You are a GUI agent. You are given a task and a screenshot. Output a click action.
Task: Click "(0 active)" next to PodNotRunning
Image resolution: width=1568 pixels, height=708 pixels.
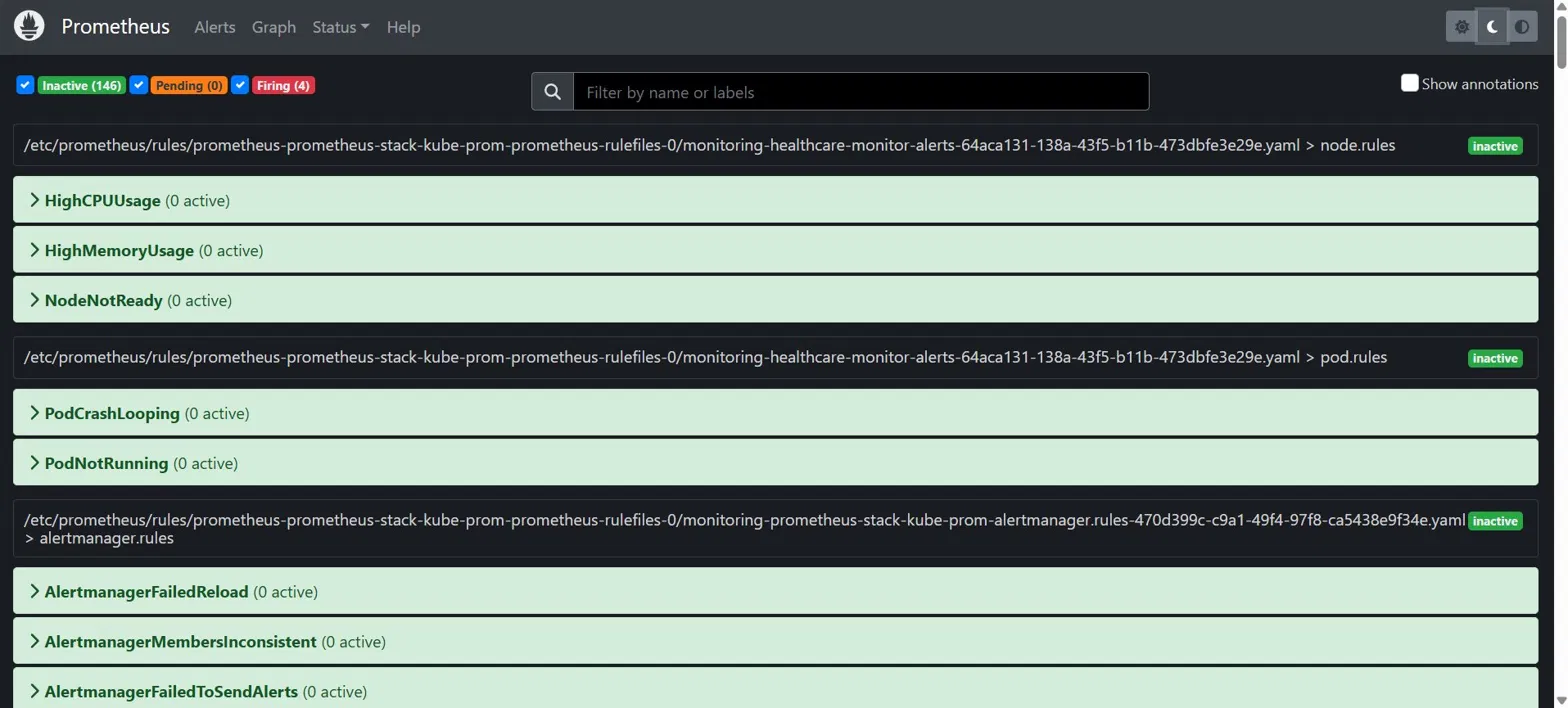[206, 464]
